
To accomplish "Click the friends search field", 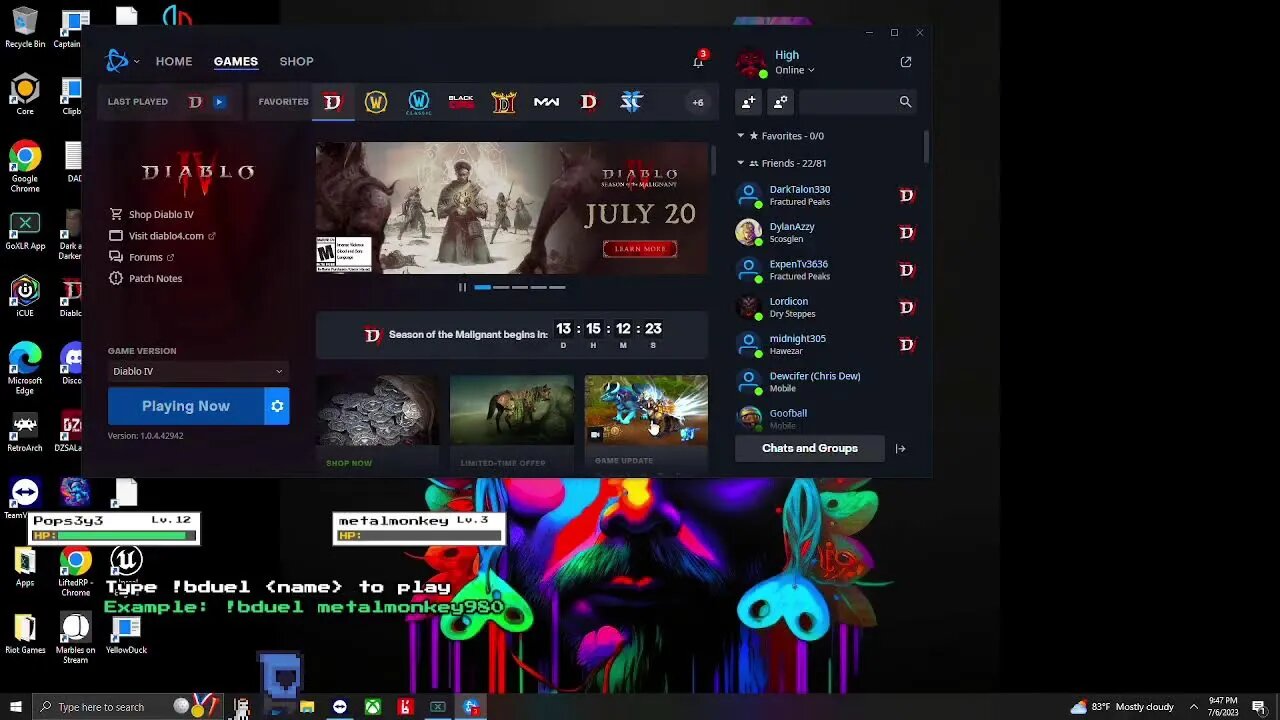I will click(857, 101).
